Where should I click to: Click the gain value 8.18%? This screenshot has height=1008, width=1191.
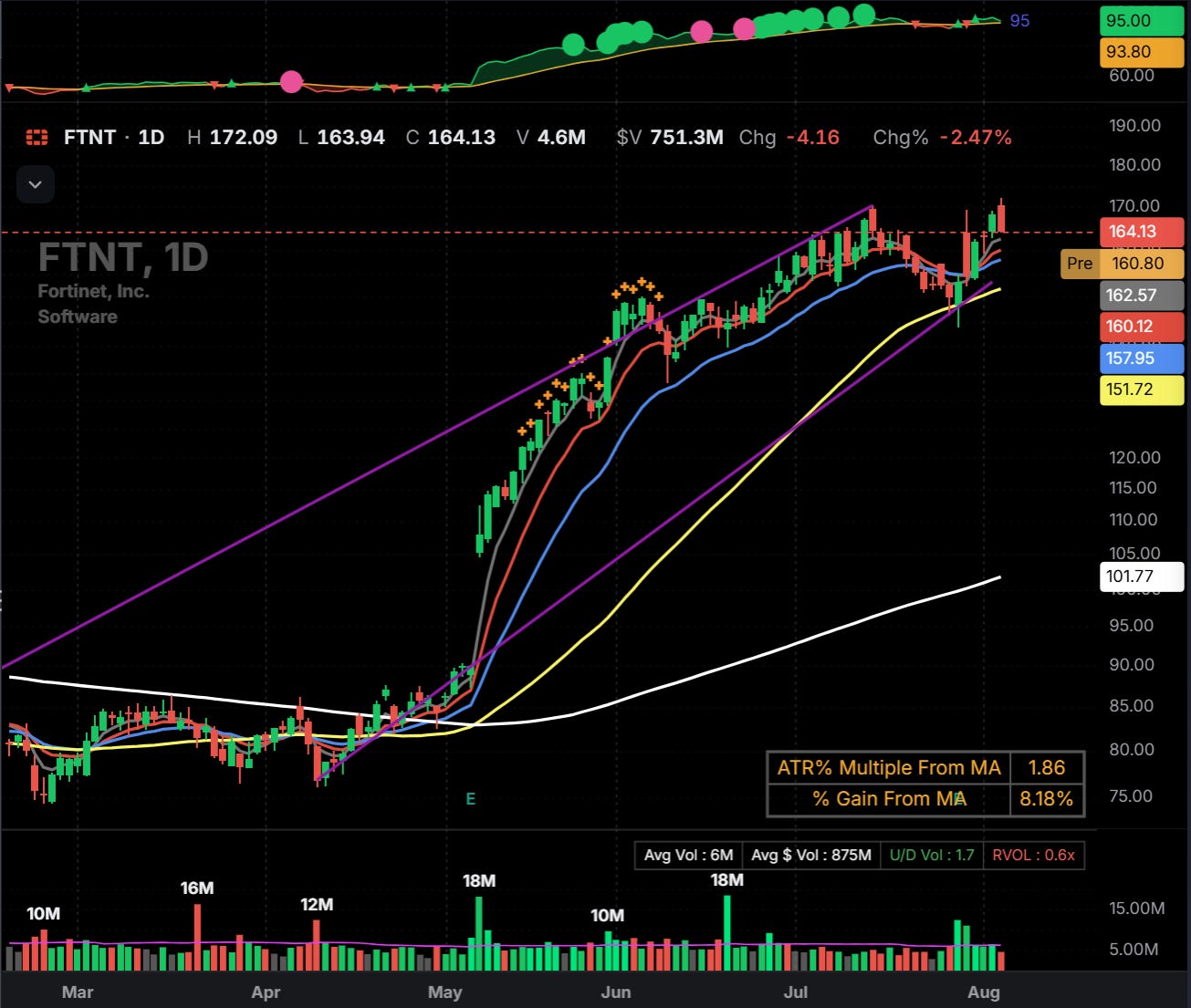click(x=1046, y=799)
